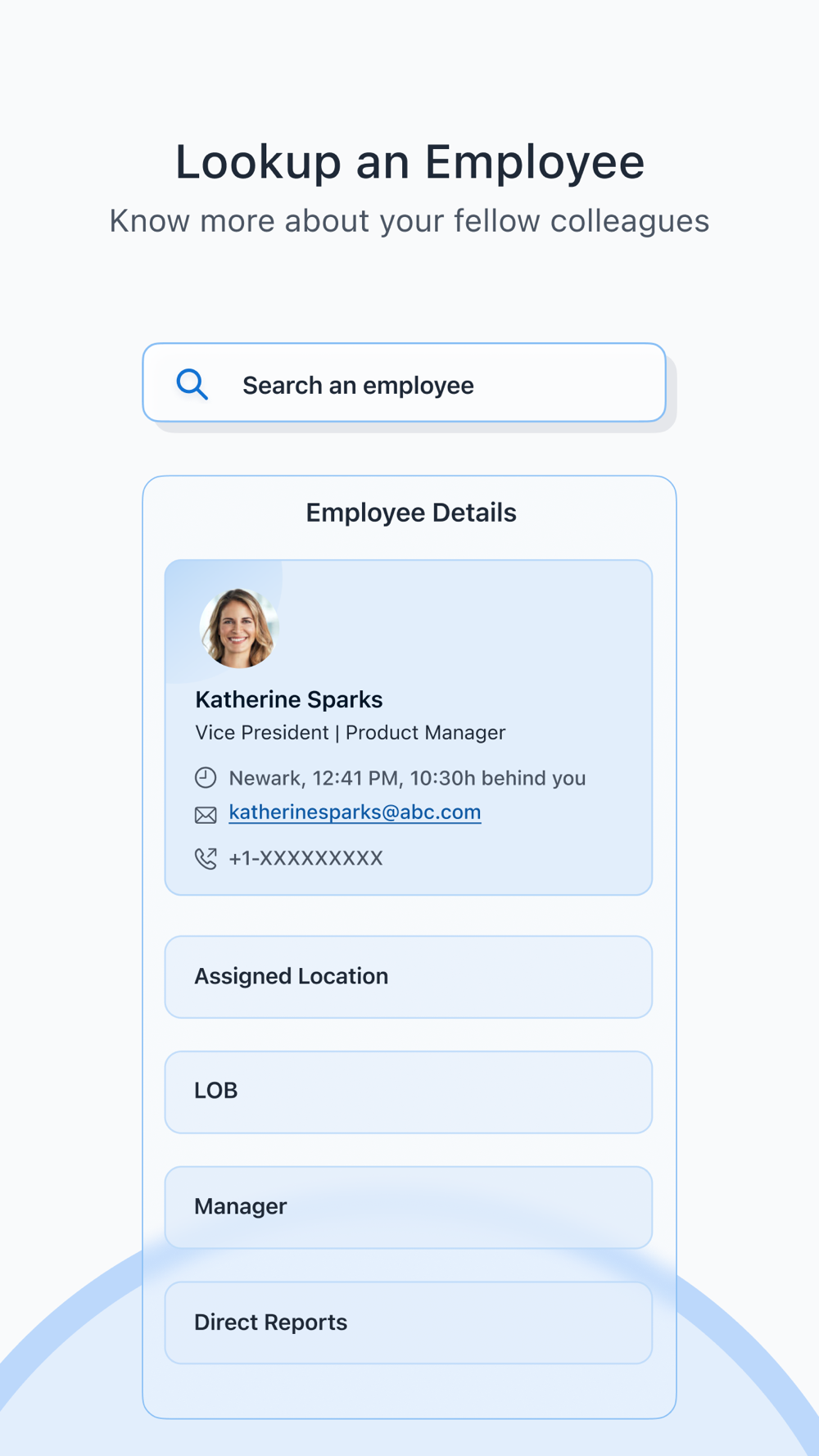Expand the Assigned Location section

409,977
